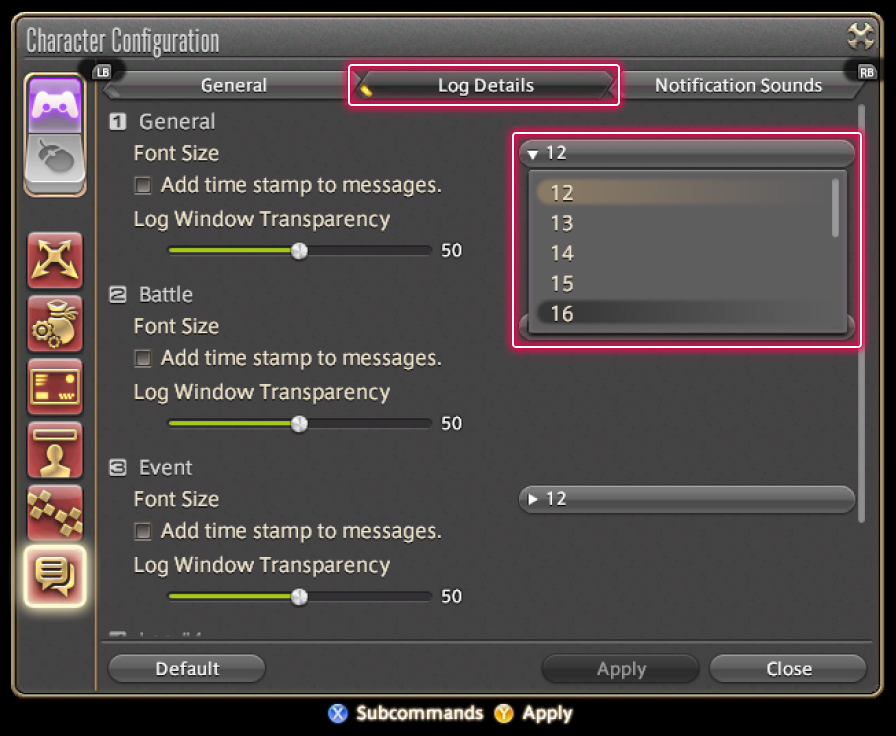Open the crossed arrows control settings icon
This screenshot has width=896, height=736.
(x=55, y=261)
